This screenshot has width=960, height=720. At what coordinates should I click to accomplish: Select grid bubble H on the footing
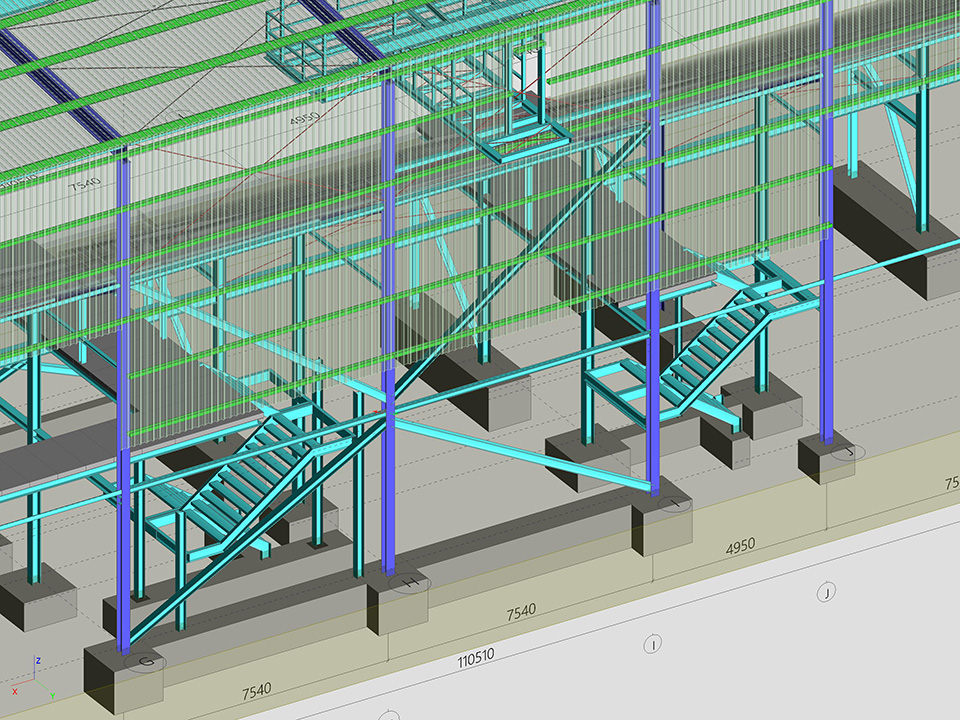coord(411,581)
